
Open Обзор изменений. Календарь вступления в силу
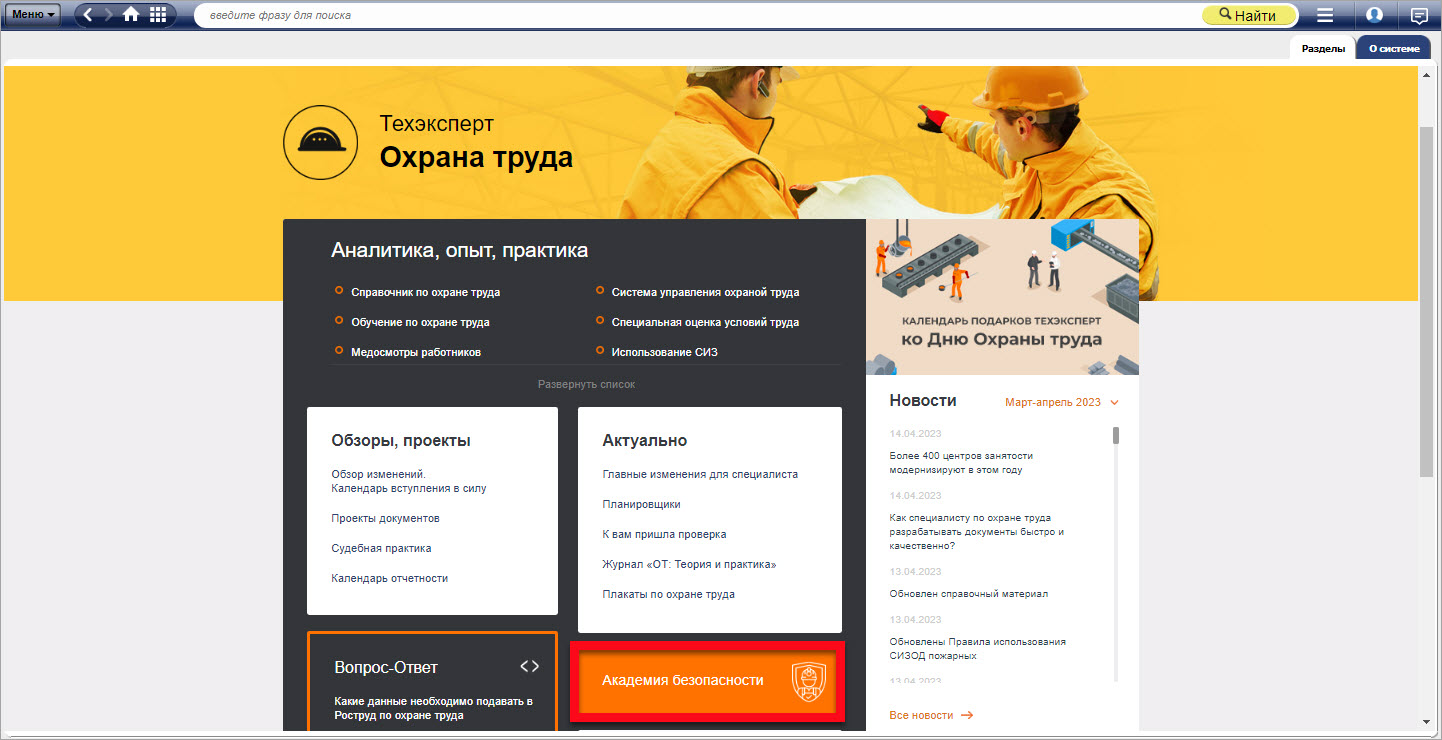click(409, 481)
